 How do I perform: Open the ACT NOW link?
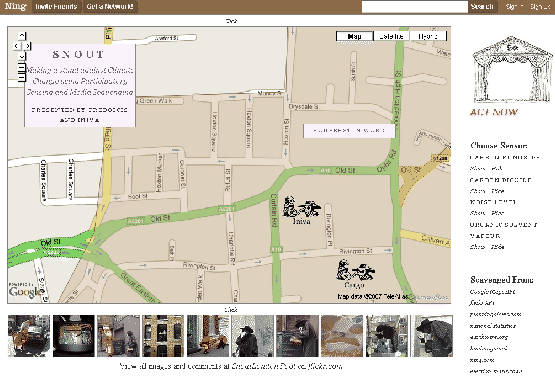tap(493, 112)
